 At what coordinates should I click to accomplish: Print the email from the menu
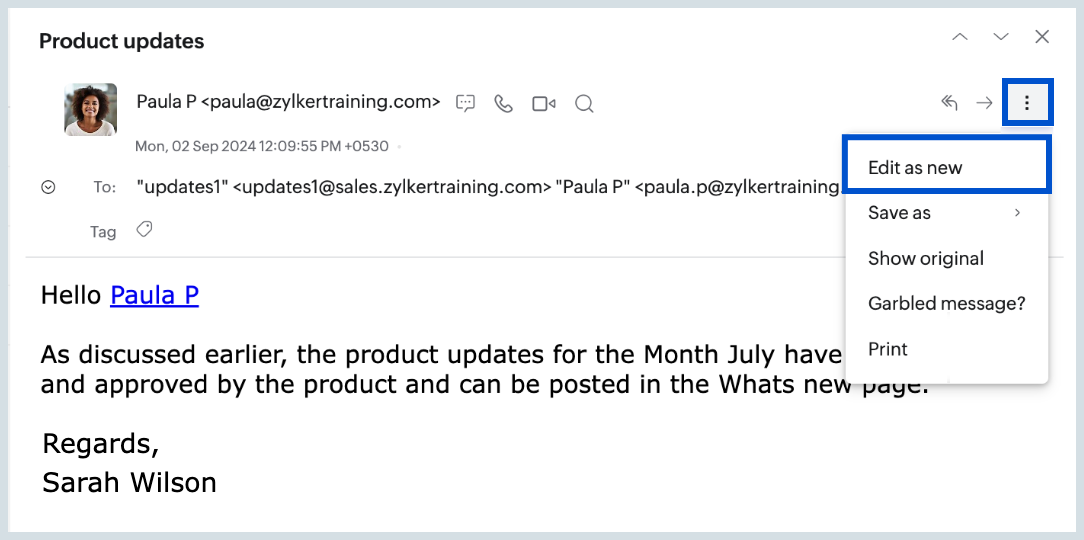(x=888, y=349)
